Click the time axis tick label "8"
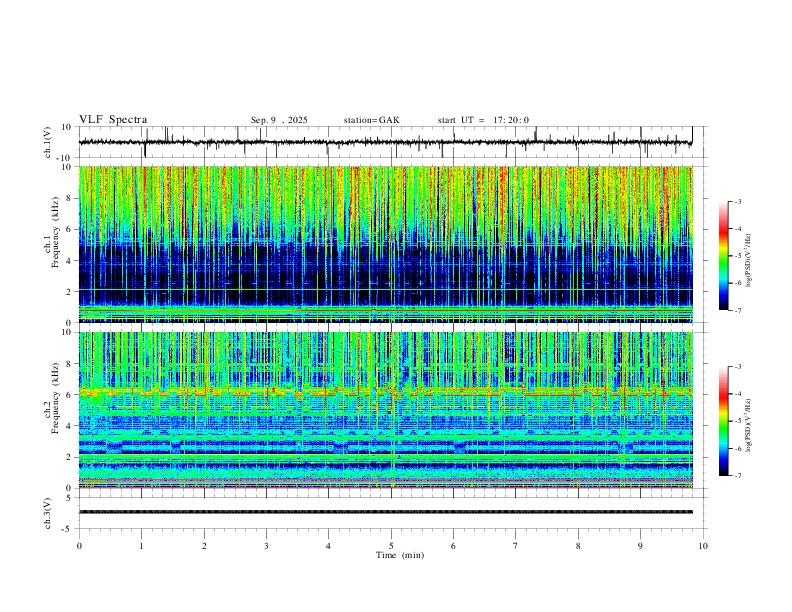792x612 pixels. tap(578, 546)
